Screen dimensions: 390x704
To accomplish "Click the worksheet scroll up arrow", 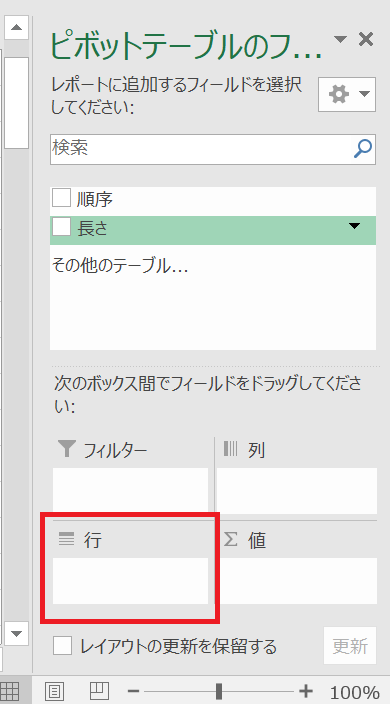I will click(x=17, y=27).
